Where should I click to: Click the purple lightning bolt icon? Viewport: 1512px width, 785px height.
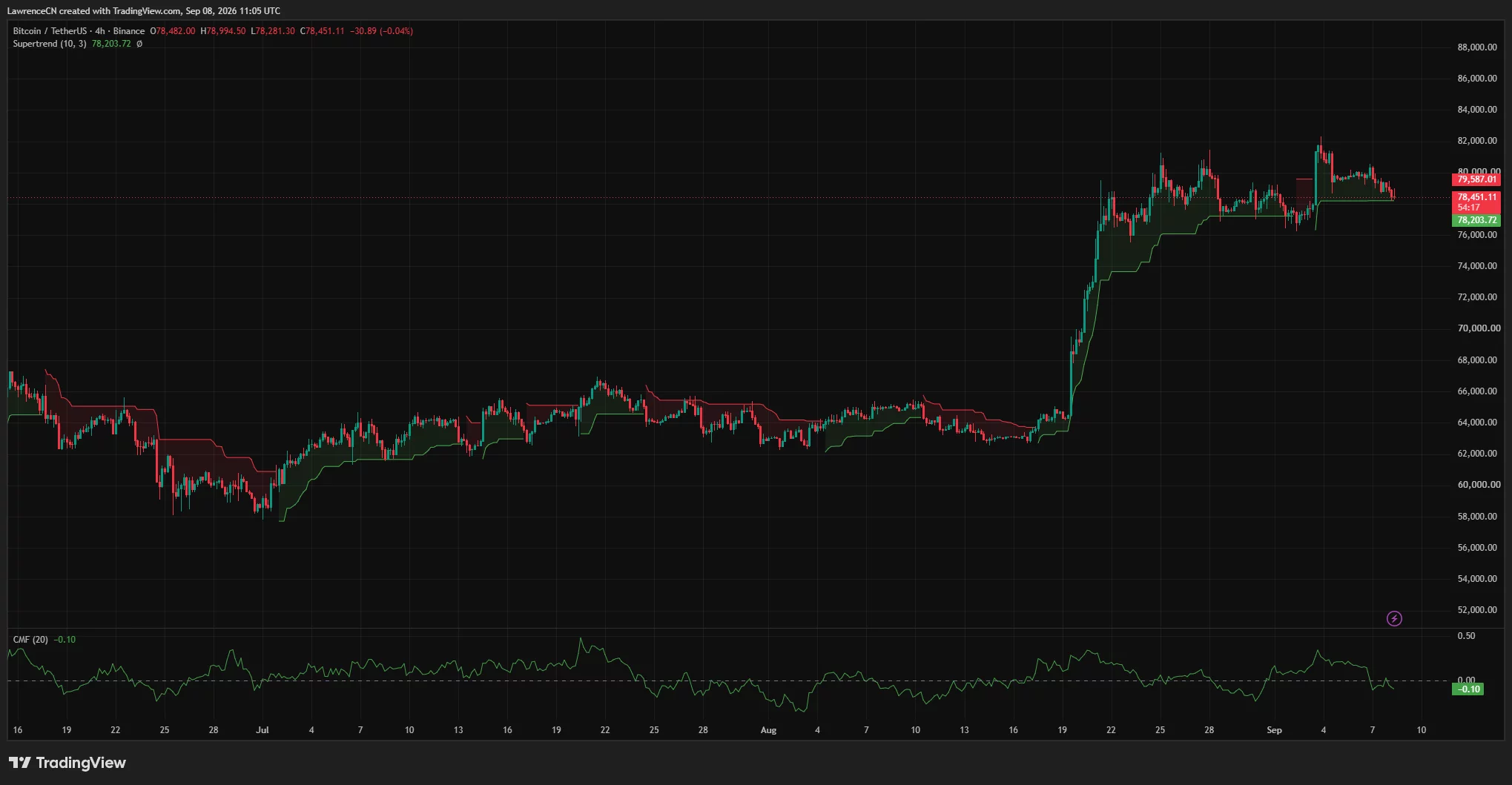tap(1394, 618)
